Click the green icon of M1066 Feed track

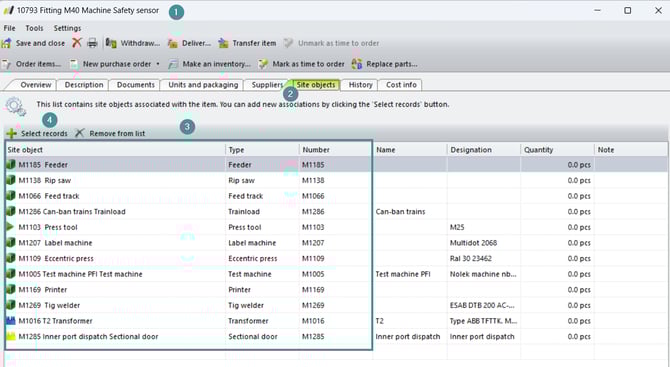coord(11,196)
